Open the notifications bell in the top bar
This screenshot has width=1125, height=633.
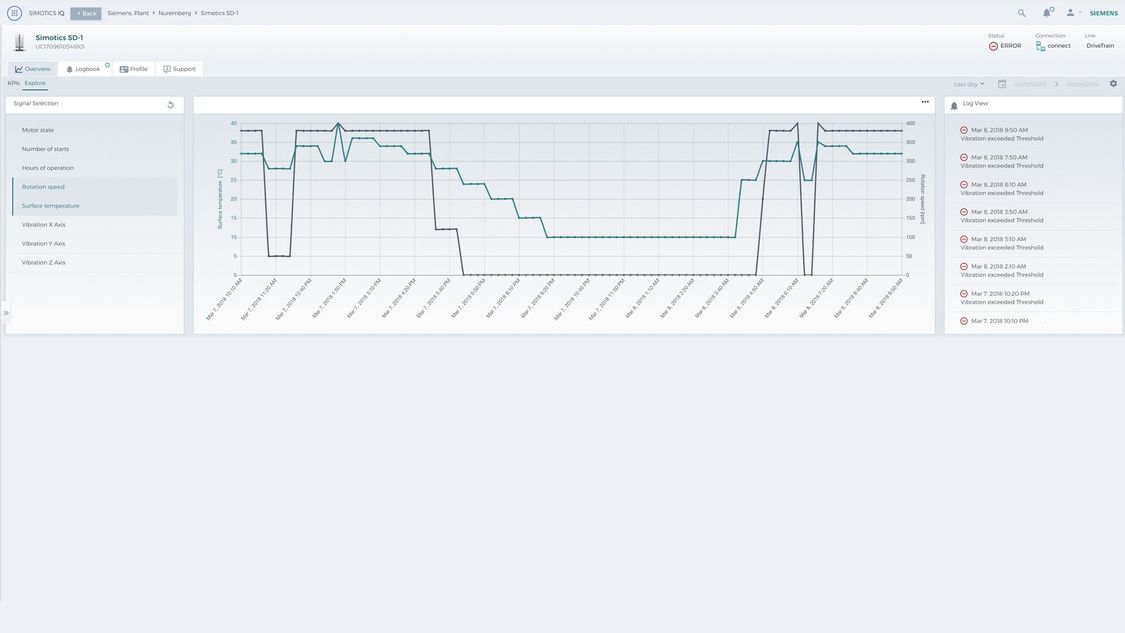[1047, 13]
